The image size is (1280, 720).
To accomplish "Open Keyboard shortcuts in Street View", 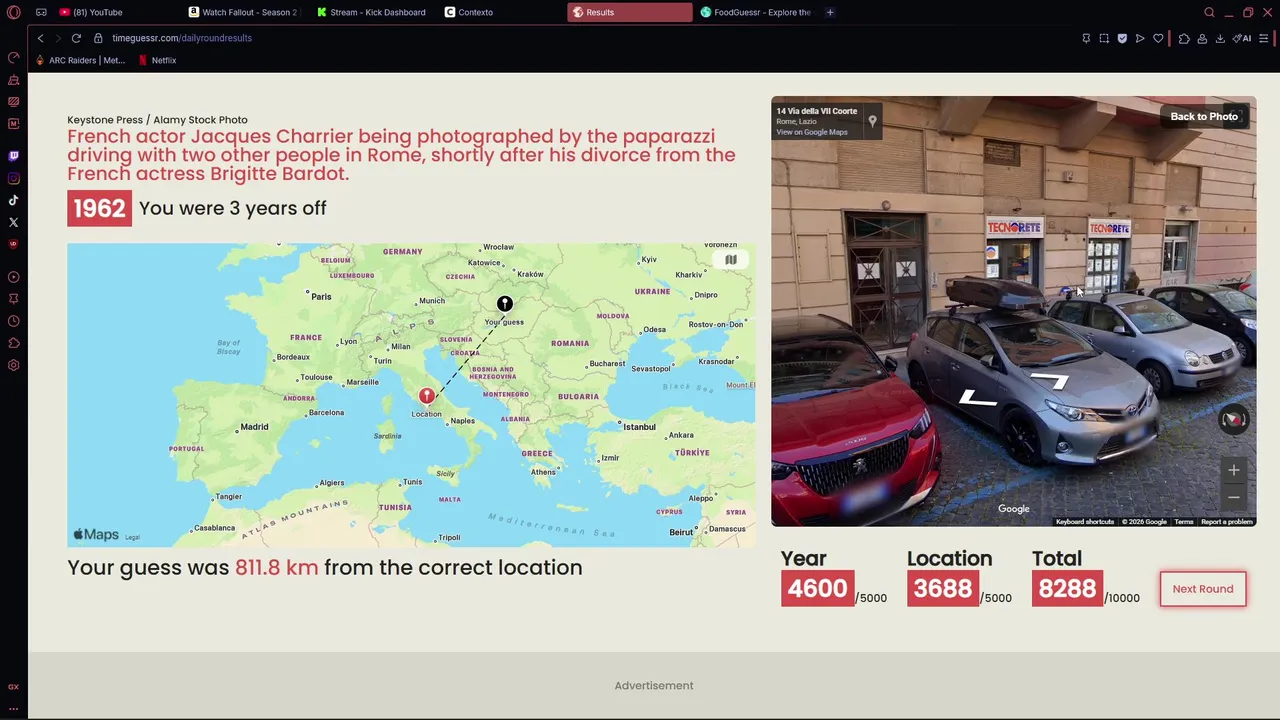I will (x=1085, y=522).
